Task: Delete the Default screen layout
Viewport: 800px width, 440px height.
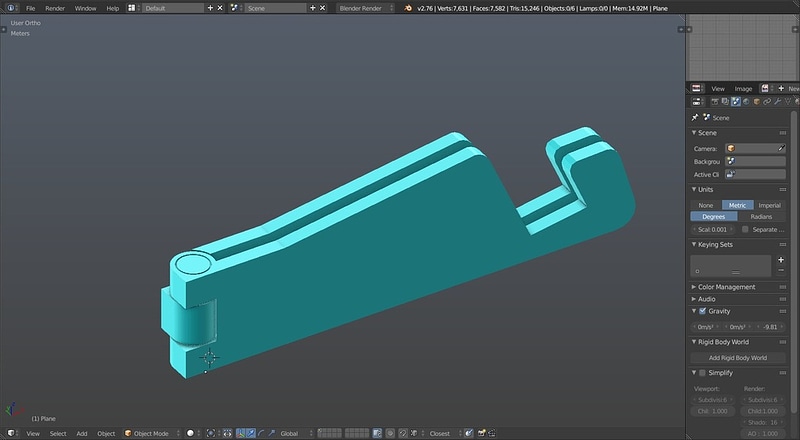Action: 220,8
